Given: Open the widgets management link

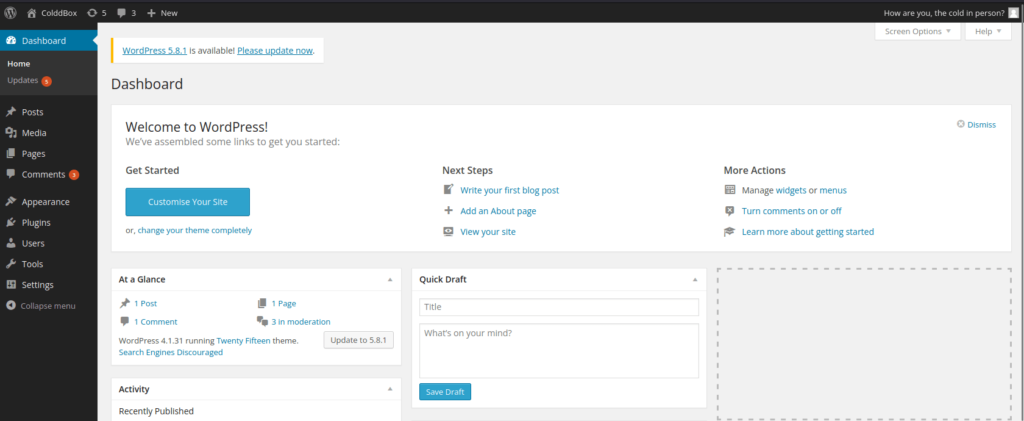Looking at the screenshot, I should (791, 191).
